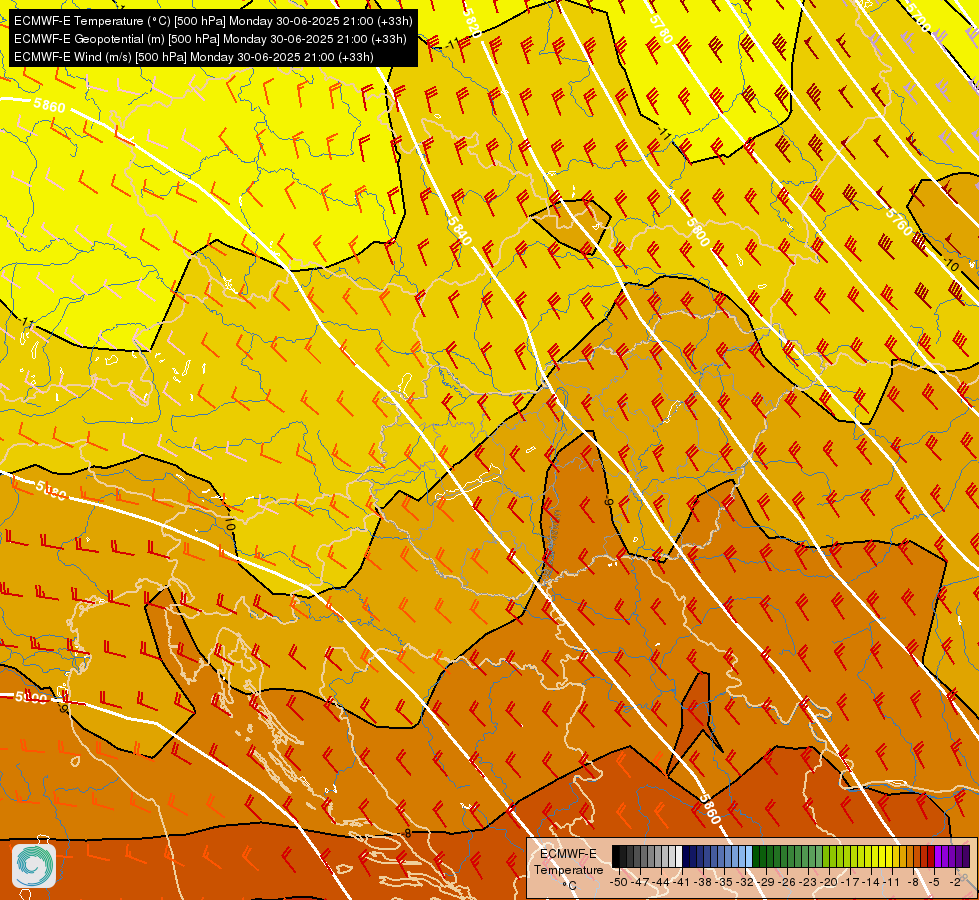Viewport: 979px width, 900px height.
Task: Click the -8 isotherm label on the map
Action: point(408,833)
